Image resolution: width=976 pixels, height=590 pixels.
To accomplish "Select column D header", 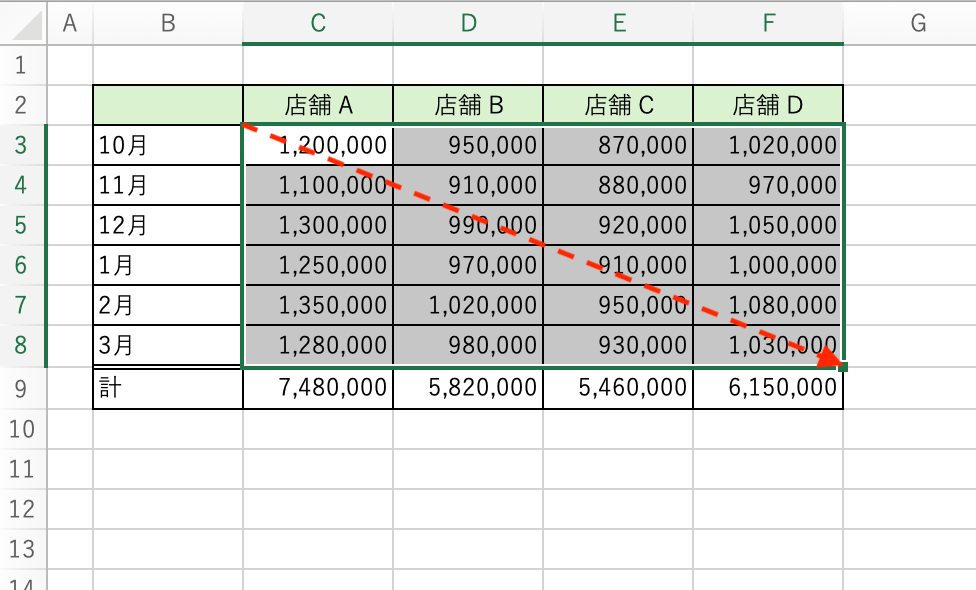I will click(468, 23).
